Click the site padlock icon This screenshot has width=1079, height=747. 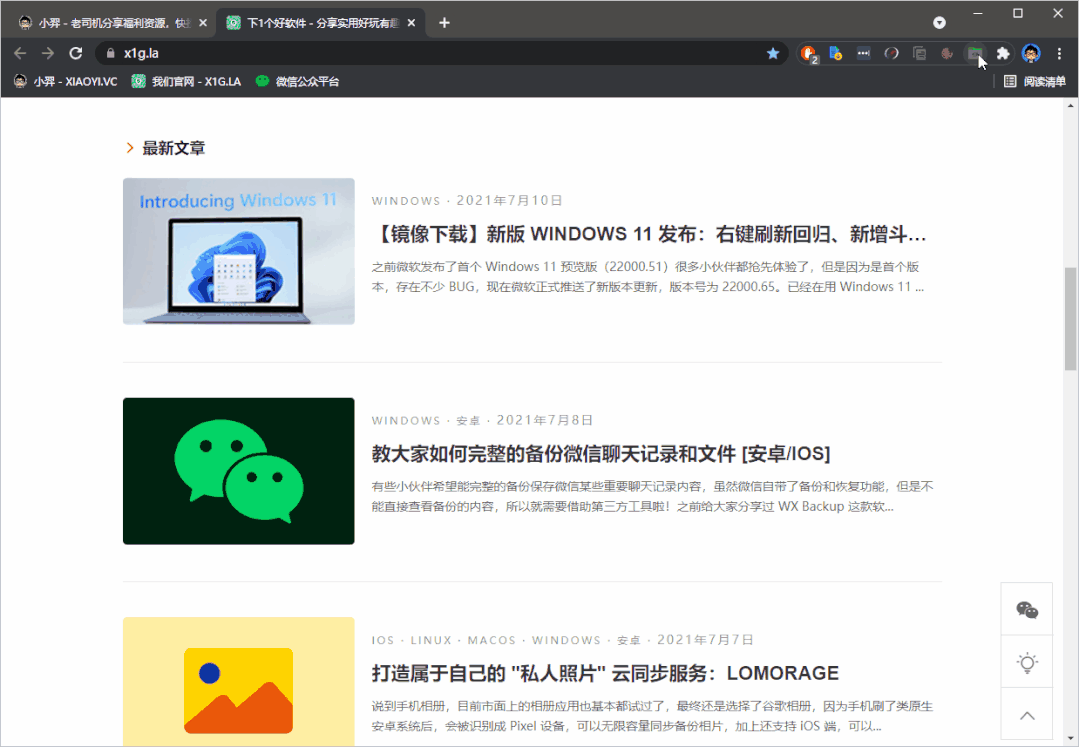click(x=110, y=53)
